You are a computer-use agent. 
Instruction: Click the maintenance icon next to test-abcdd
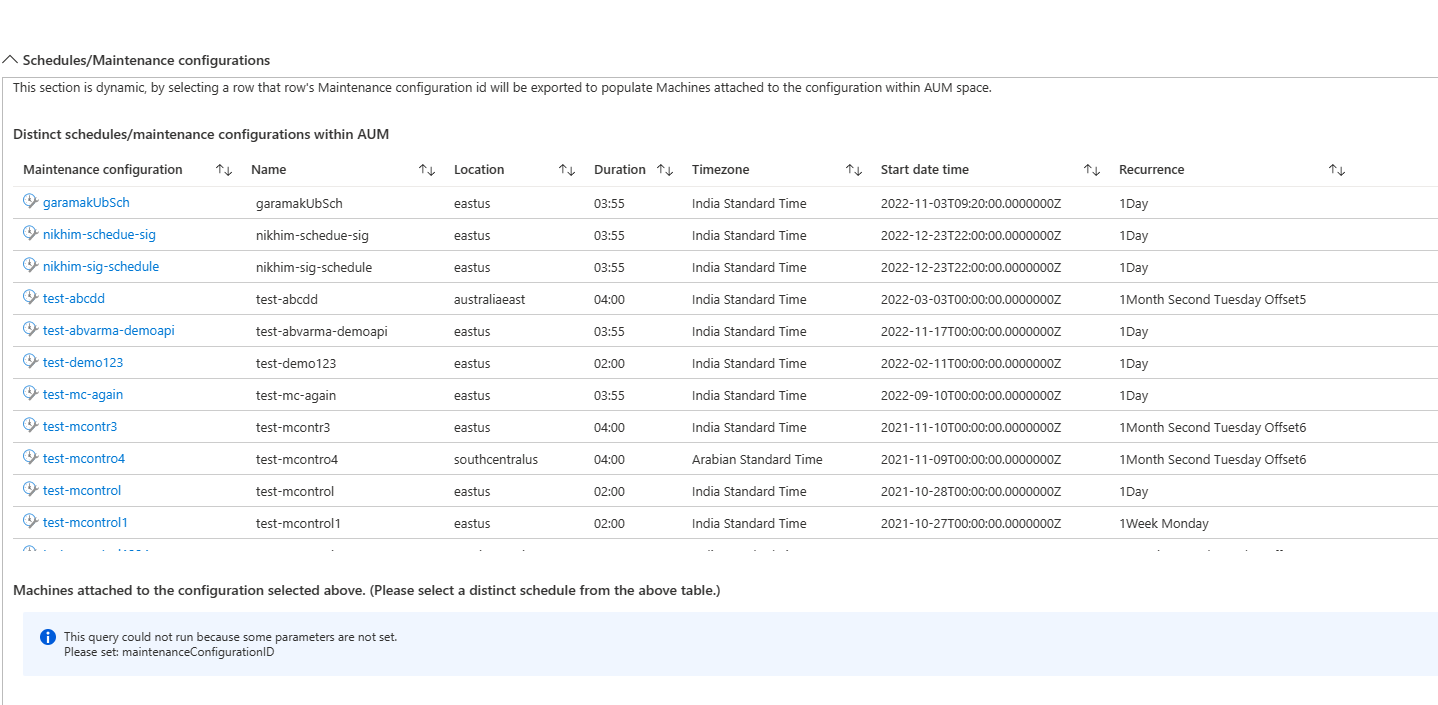29,298
